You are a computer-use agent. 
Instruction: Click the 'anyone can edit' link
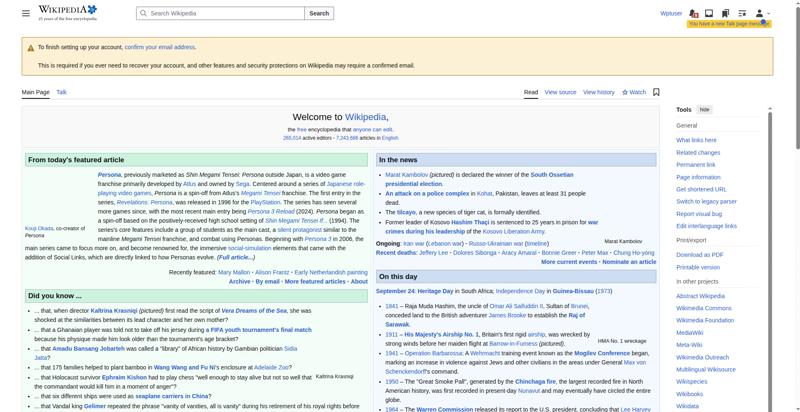pos(372,130)
